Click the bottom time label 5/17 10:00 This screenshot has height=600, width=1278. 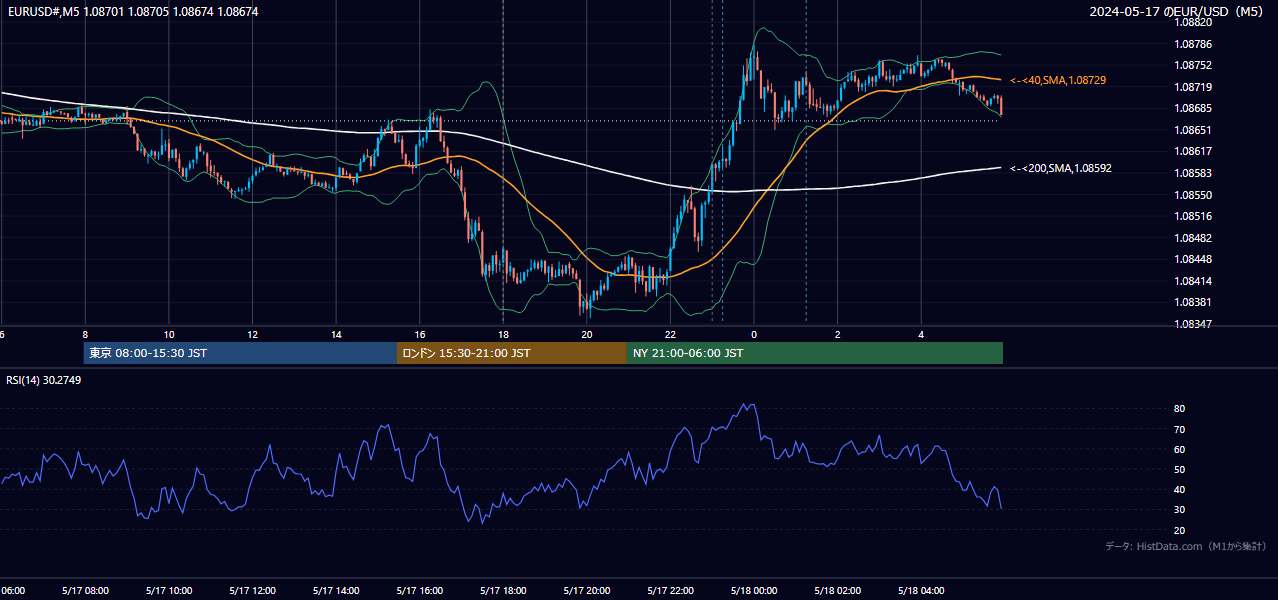168,591
